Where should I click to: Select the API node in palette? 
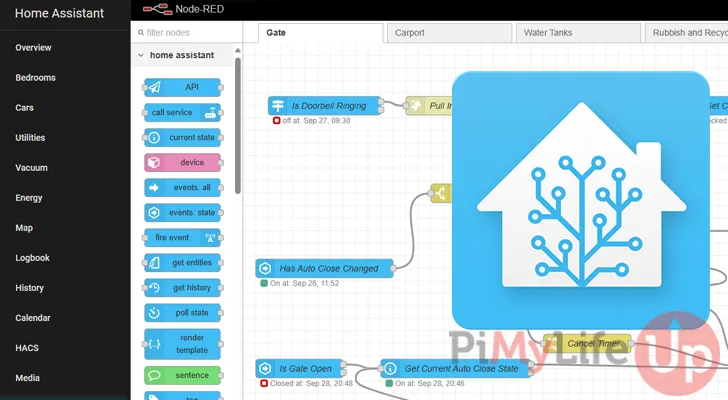182,87
